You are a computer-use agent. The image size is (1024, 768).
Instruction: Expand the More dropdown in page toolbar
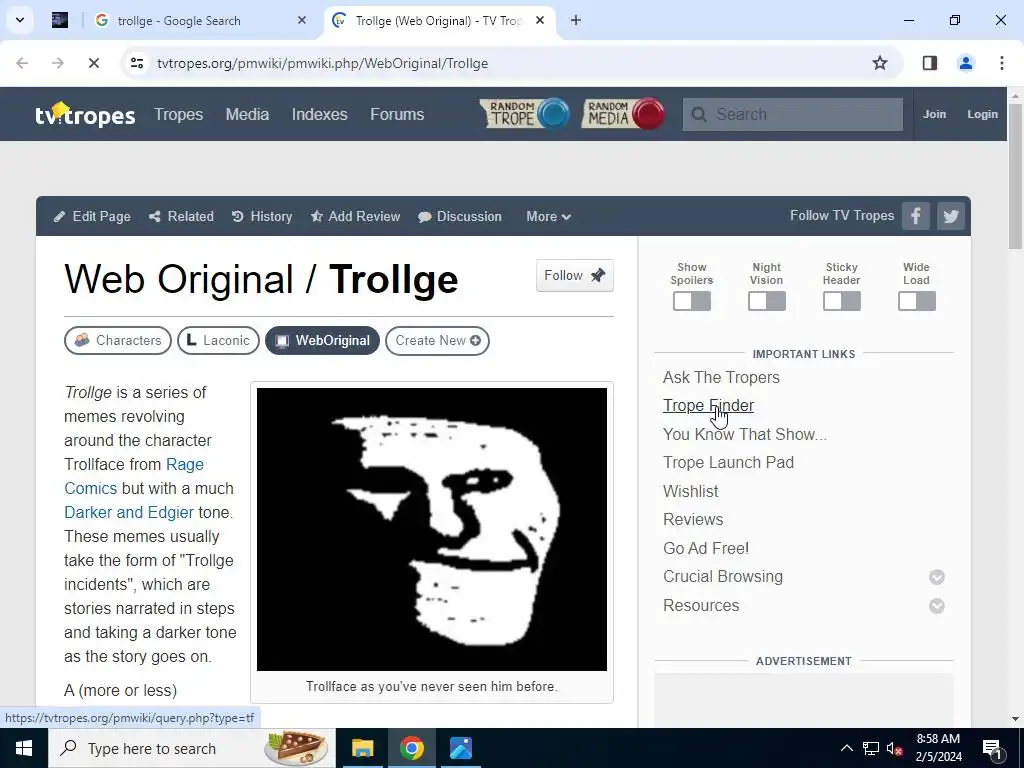549,216
